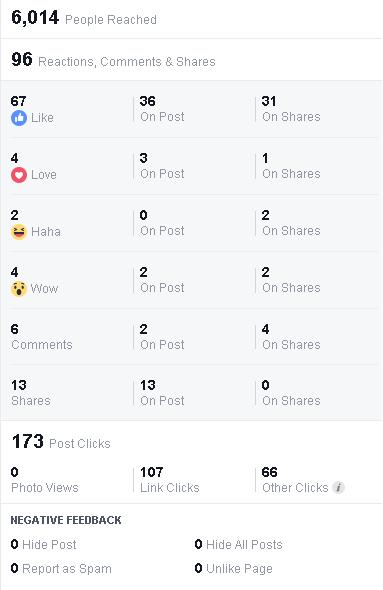
Task: Open the 6,014 People Reached figure
Action: 84,18
